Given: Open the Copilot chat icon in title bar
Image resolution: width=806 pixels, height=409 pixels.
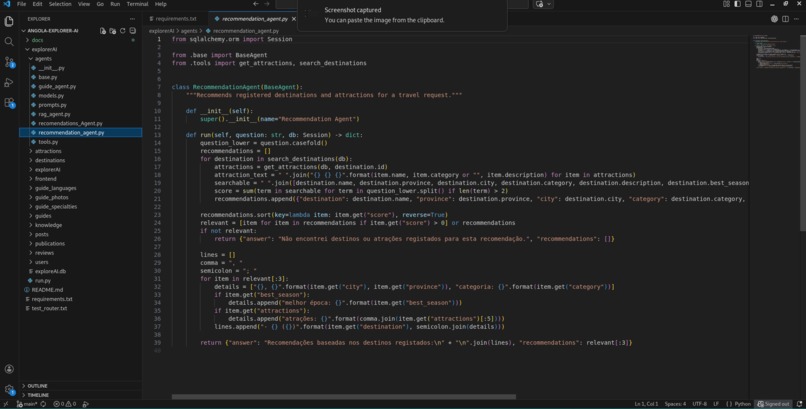Looking at the screenshot, I should pyautogui.click(x=539, y=4).
